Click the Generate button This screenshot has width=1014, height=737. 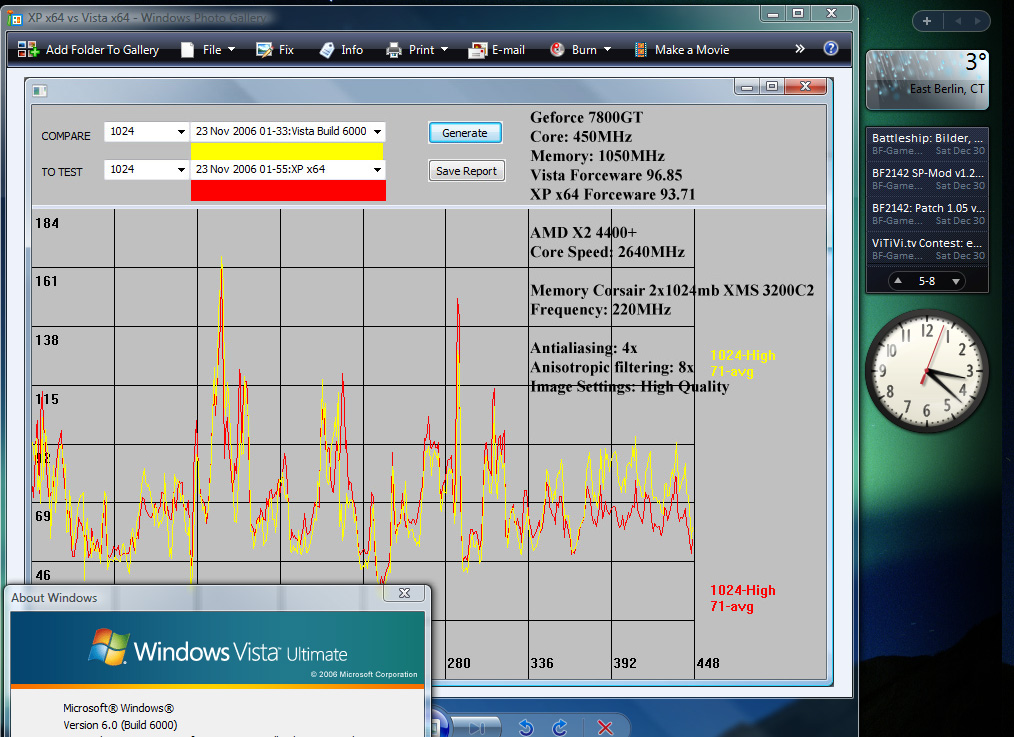pos(465,133)
